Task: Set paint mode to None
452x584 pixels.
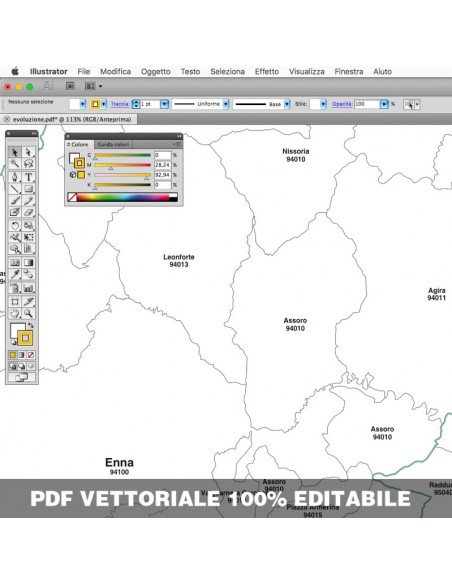Action: tap(31, 355)
